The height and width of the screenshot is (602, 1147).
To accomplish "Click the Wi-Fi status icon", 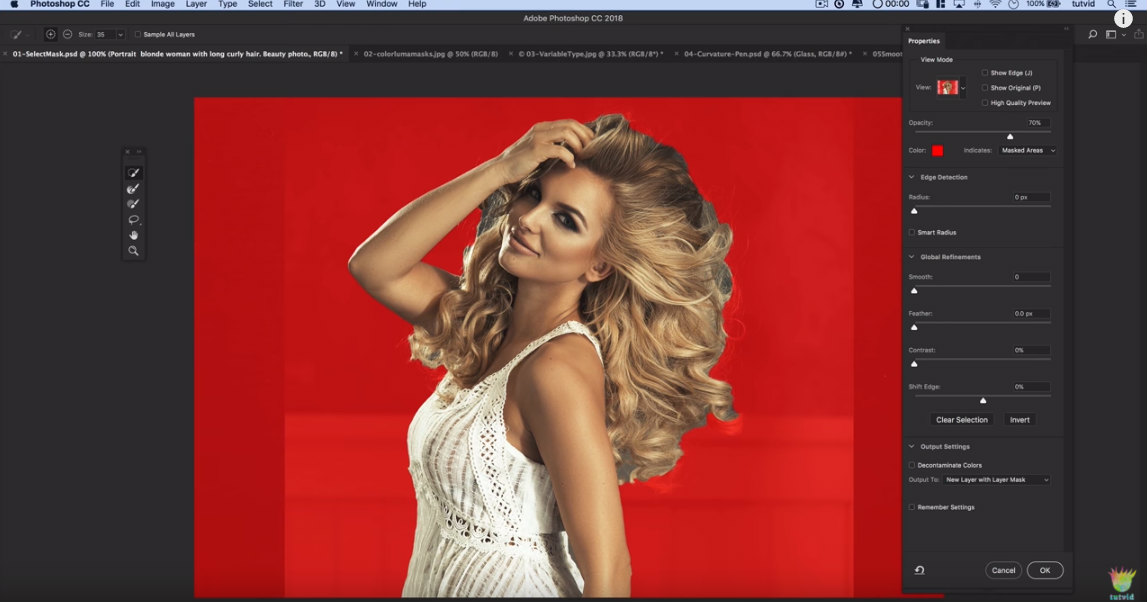I will [995, 4].
